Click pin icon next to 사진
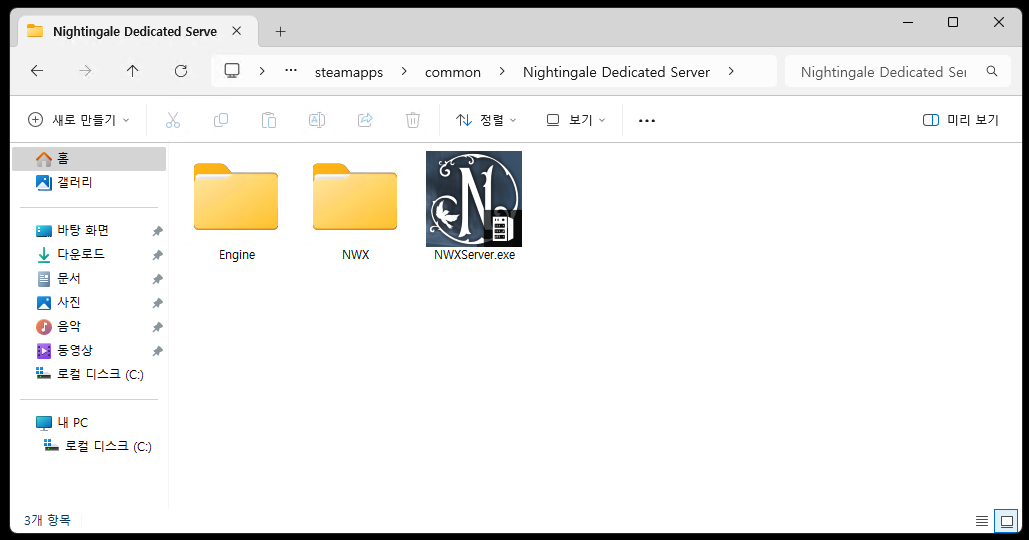 click(158, 303)
